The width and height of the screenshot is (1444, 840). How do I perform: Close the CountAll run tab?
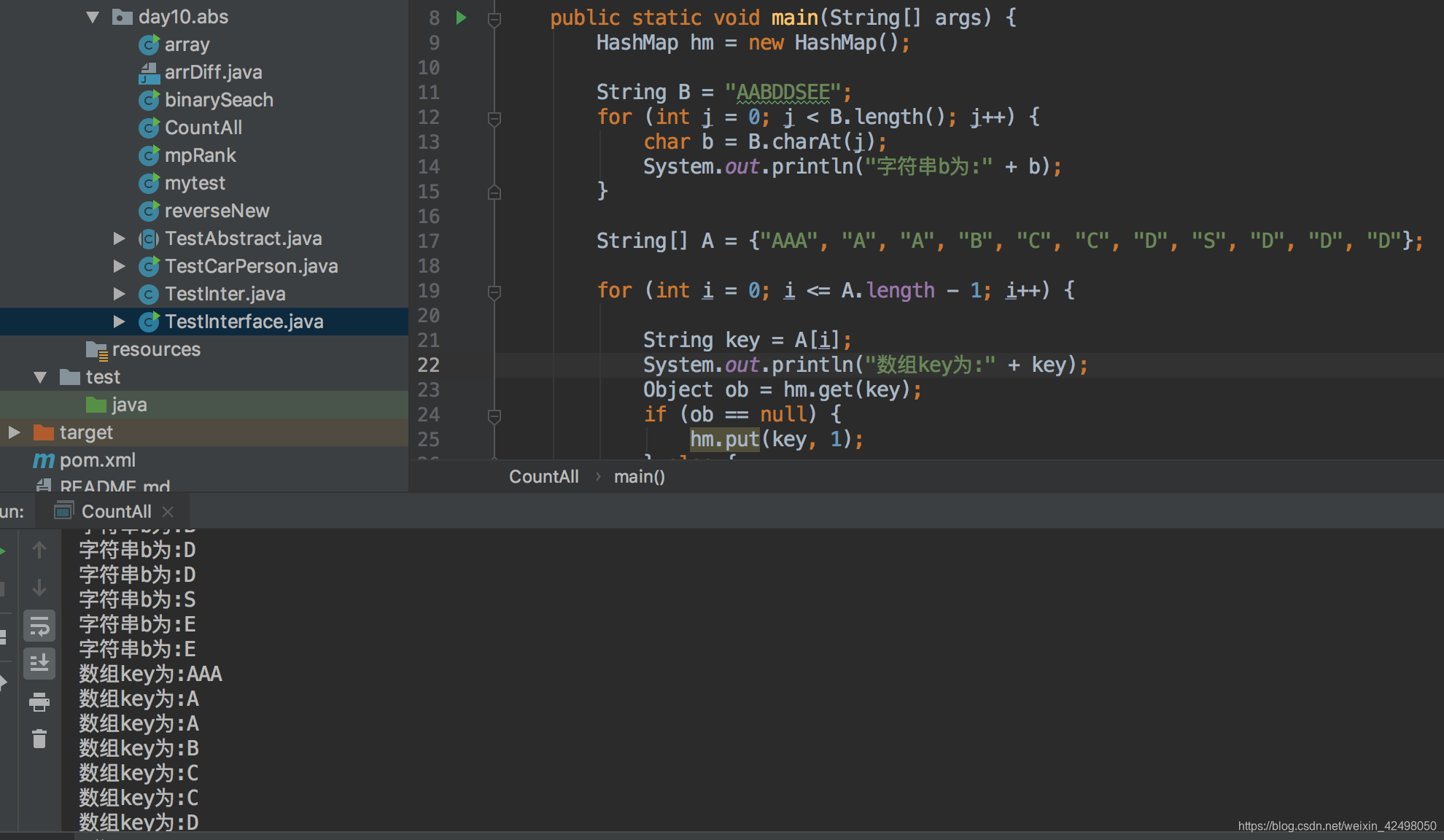coord(168,512)
